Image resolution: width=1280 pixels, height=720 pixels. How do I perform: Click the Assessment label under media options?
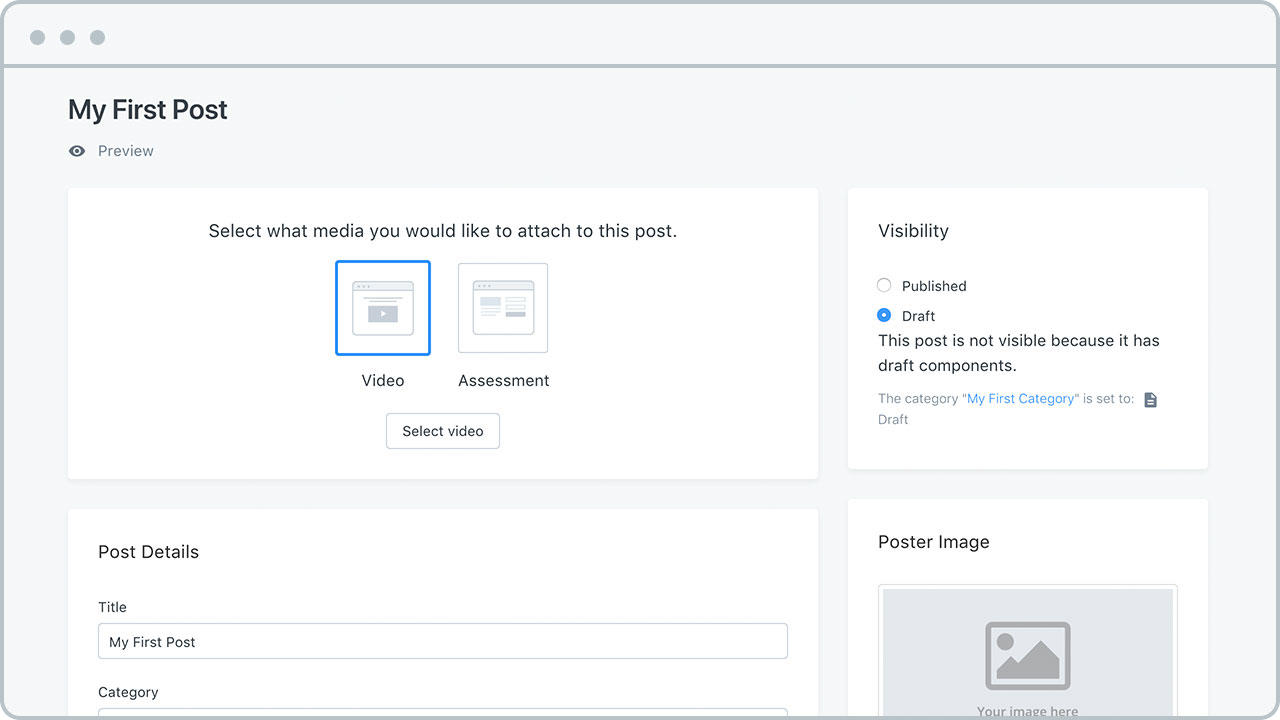[x=503, y=380]
